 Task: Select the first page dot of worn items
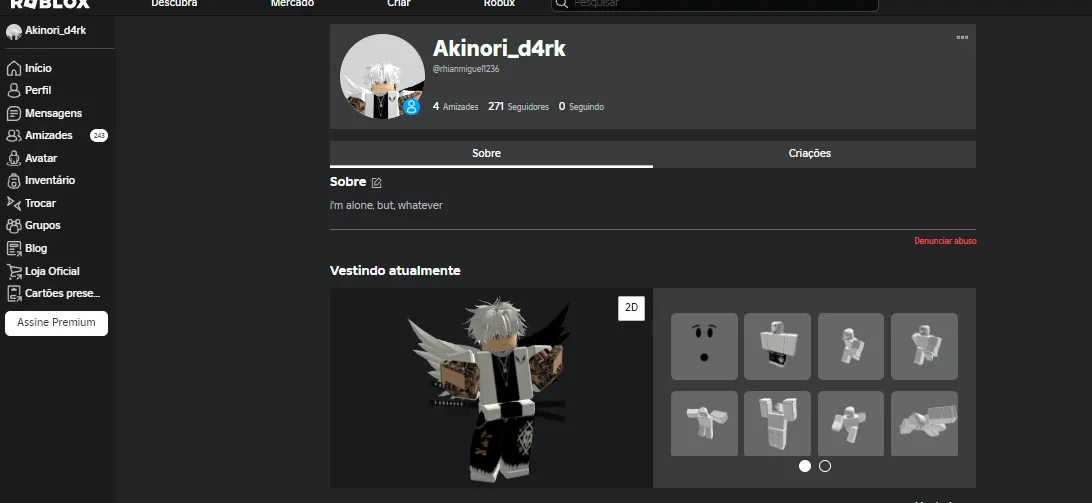click(805, 466)
